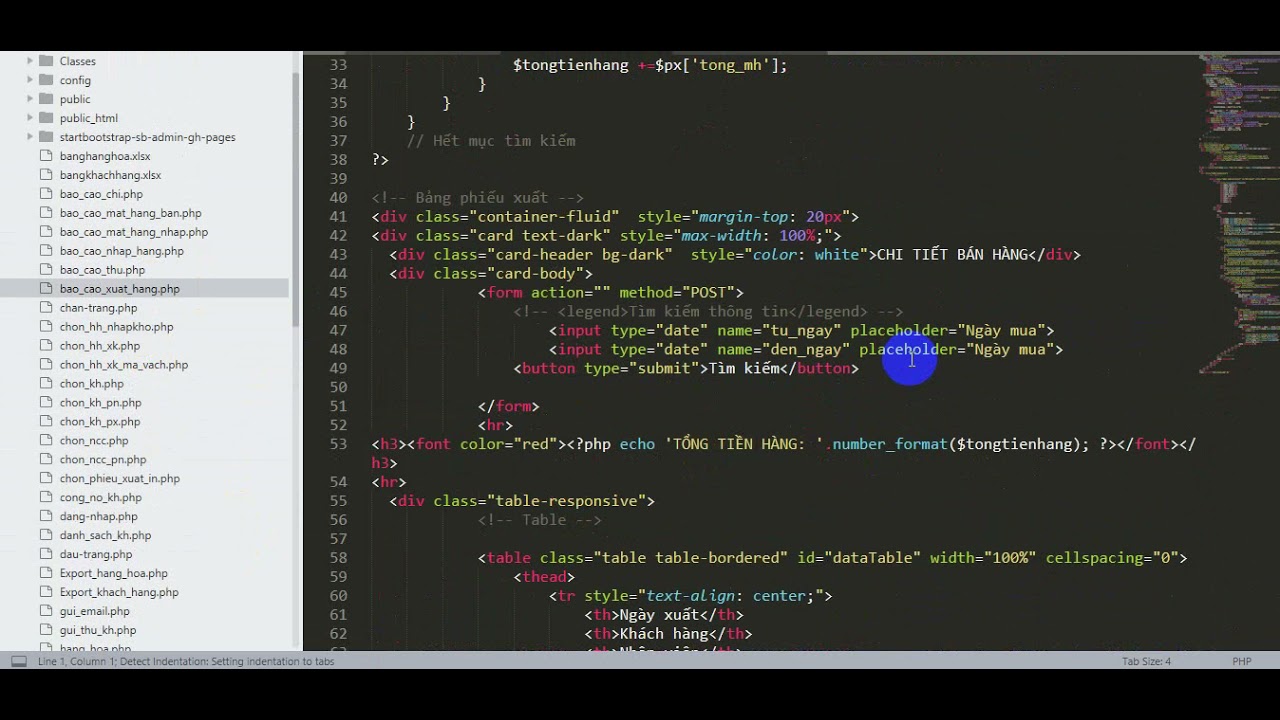The image size is (1280, 720).
Task: Click the text 'CHI TIẾT BÁN HÀNG' on line 43
Action: tap(952, 255)
